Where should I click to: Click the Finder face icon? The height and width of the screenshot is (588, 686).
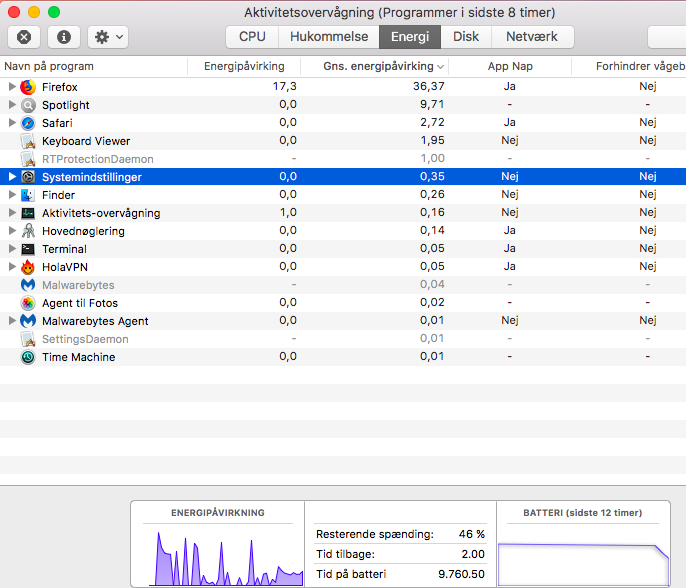[28, 195]
